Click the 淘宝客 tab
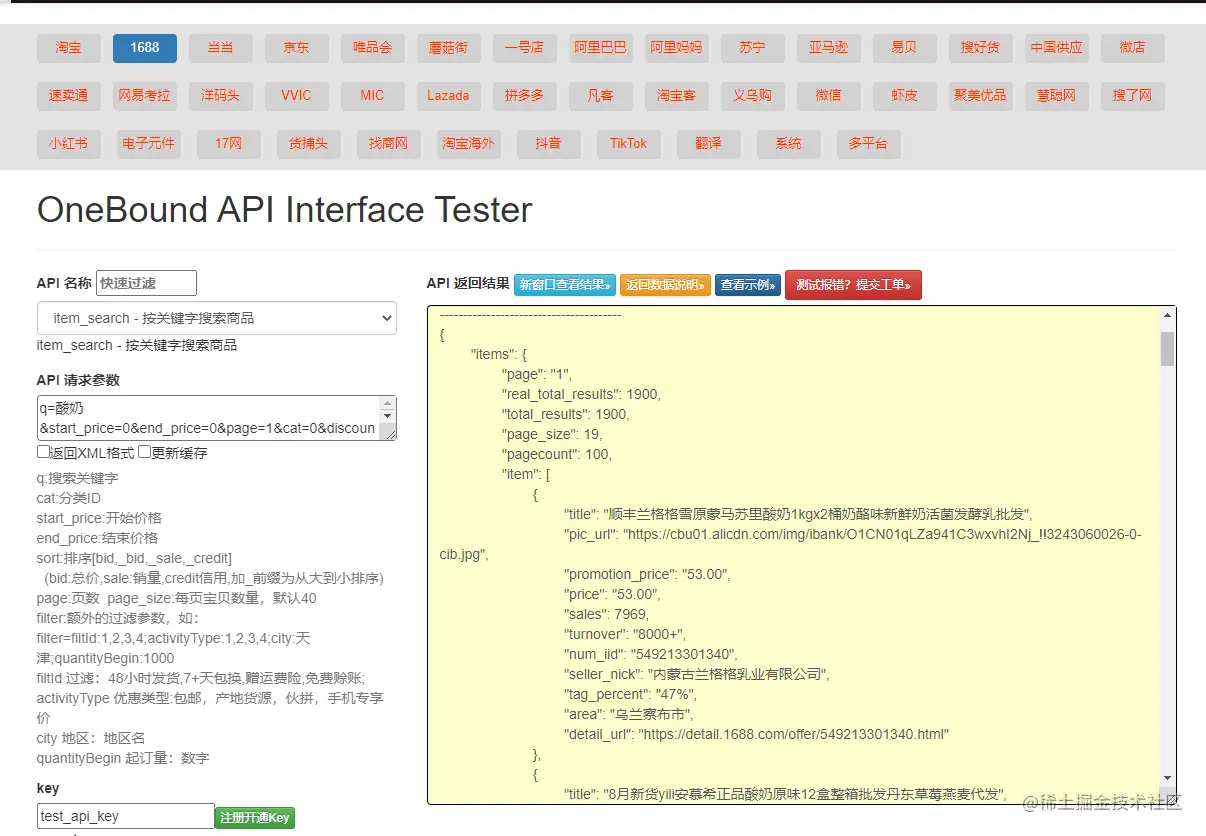Viewport: 1206px width, 836px height. [x=677, y=96]
